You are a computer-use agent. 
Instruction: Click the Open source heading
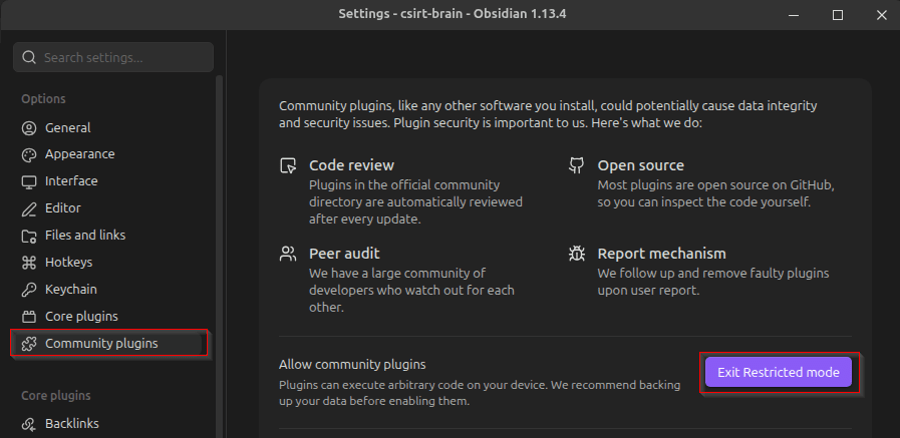(x=641, y=165)
